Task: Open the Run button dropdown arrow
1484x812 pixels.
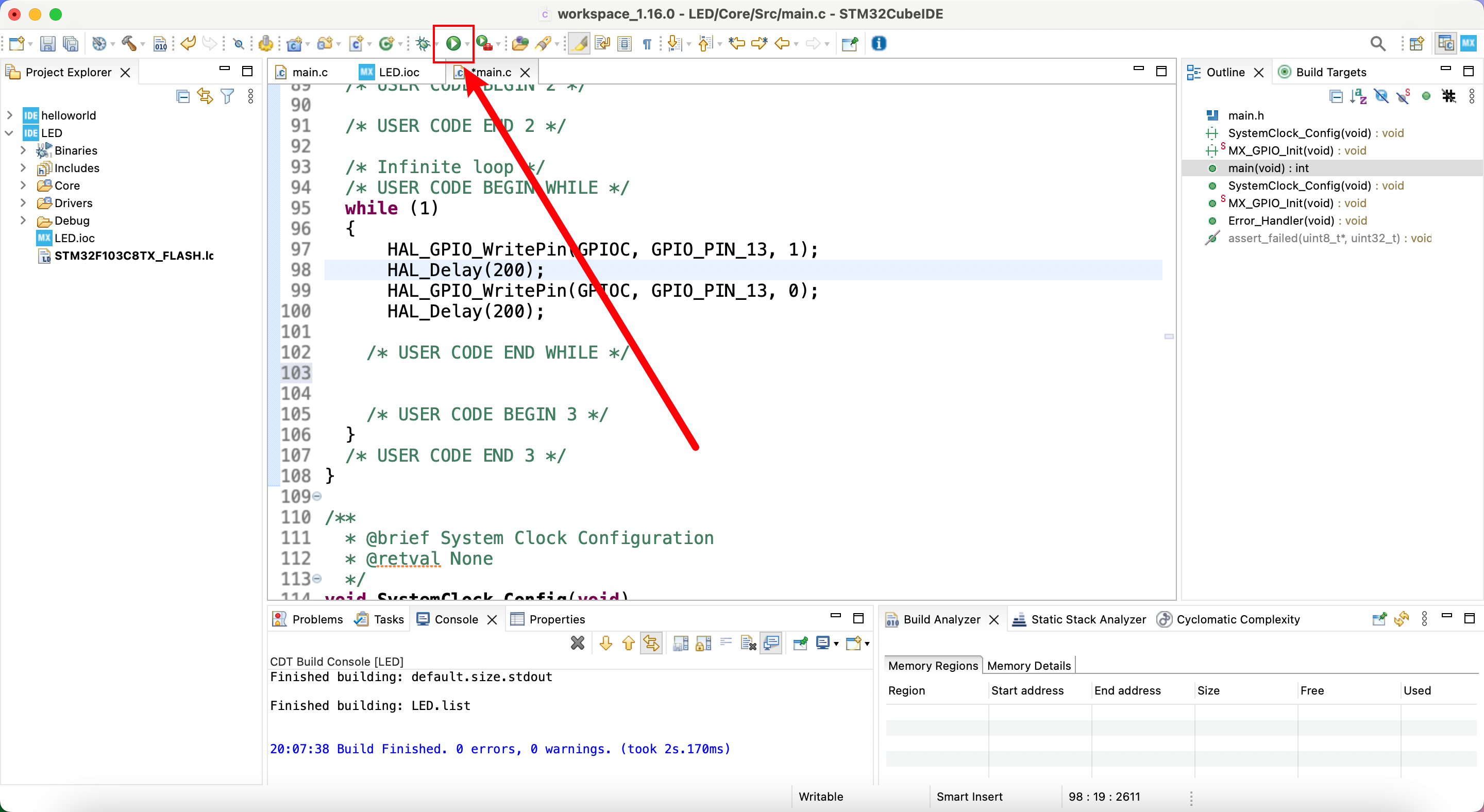Action: coord(467,44)
